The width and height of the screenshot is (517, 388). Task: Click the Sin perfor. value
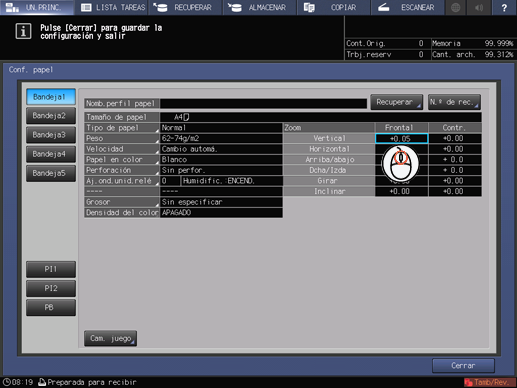coord(221,170)
